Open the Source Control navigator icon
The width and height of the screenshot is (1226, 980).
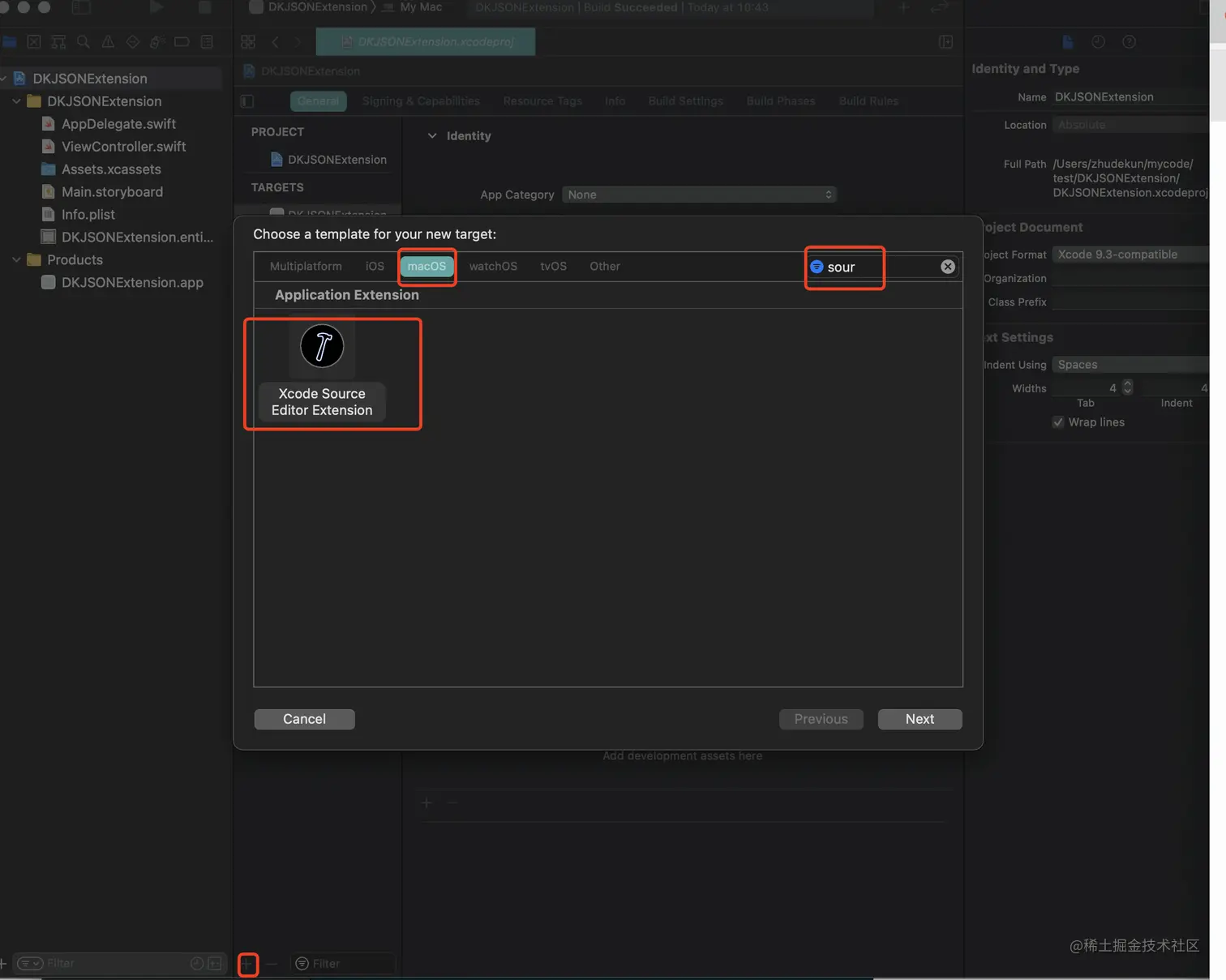33,41
